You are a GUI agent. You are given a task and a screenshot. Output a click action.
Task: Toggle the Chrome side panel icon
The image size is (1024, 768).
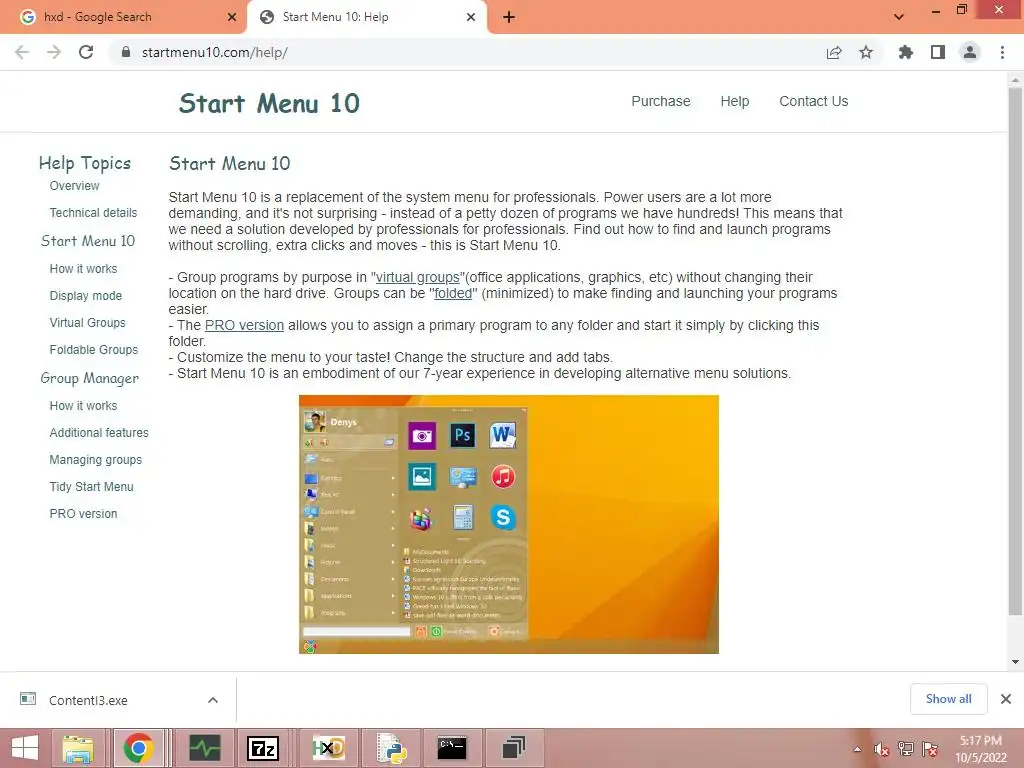coord(938,52)
